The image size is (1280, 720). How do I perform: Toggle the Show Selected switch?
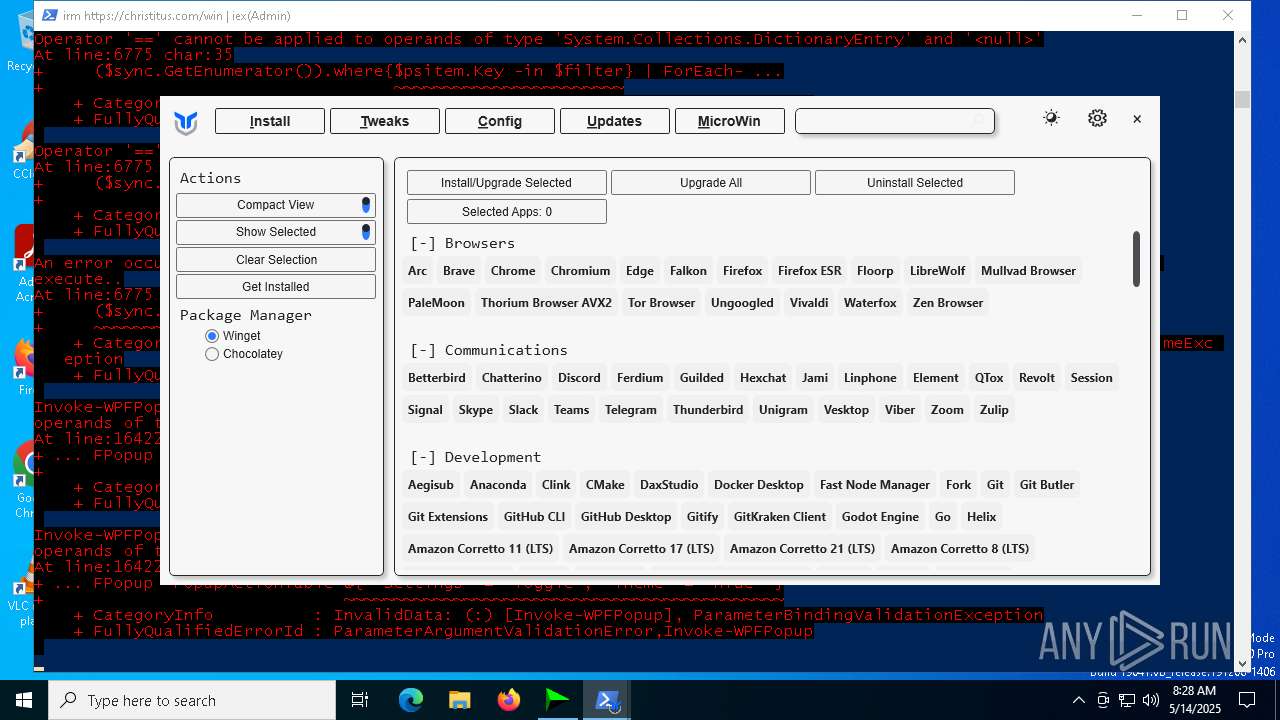pos(366,232)
